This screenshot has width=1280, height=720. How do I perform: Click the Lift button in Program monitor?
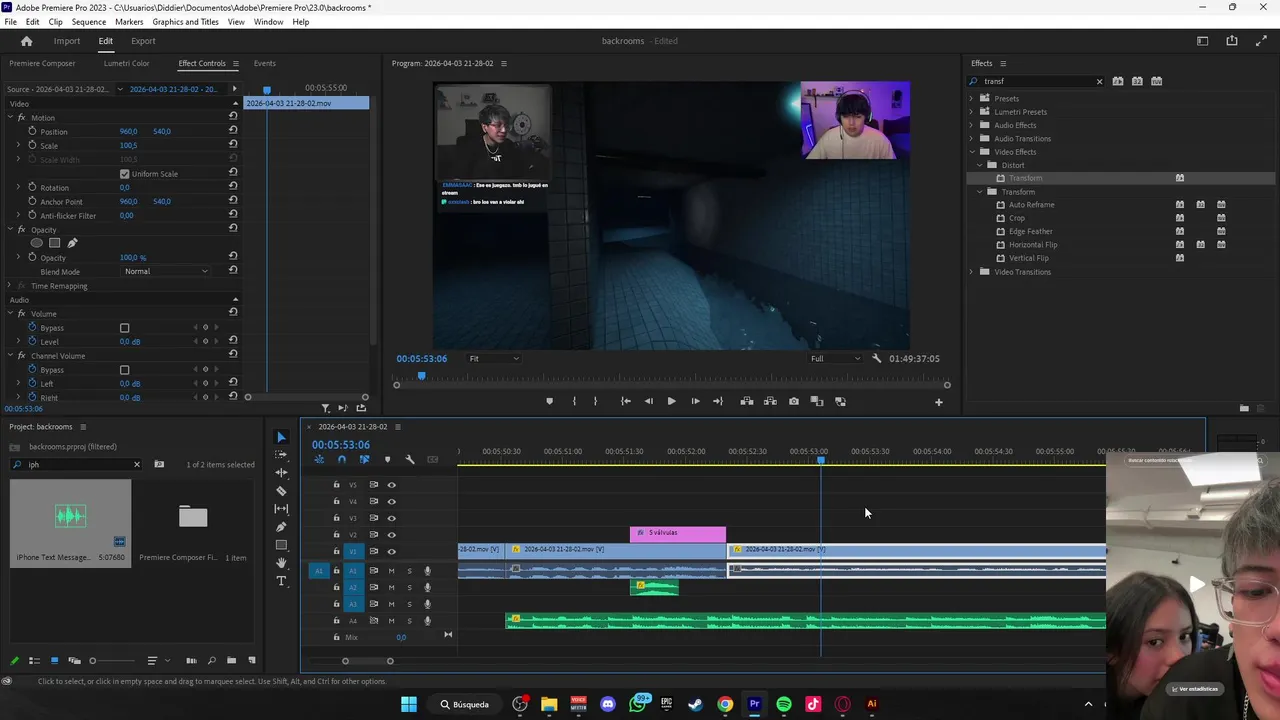pos(746,401)
